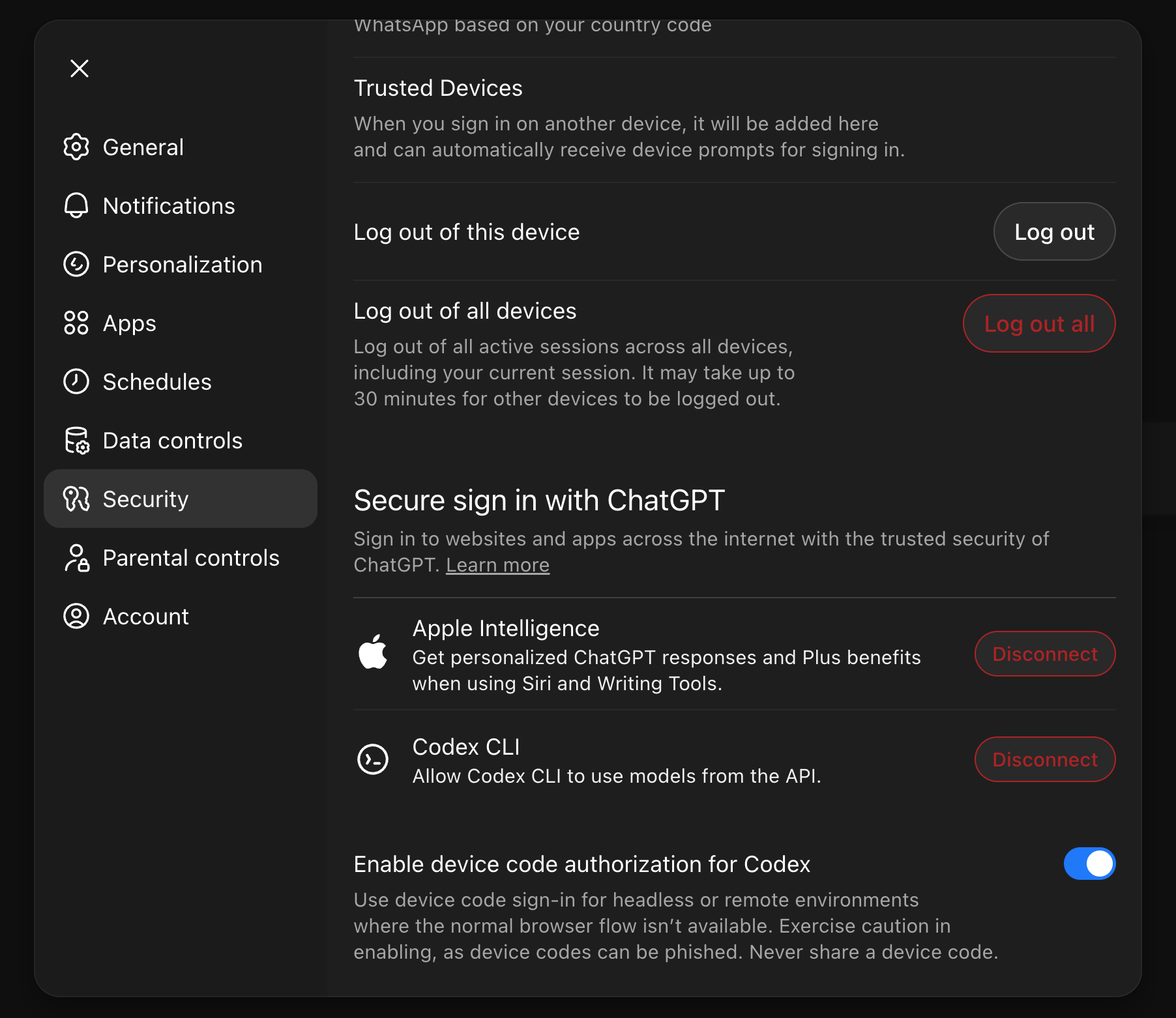Select the General settings gear icon
1176x1018 pixels.
[x=76, y=147]
